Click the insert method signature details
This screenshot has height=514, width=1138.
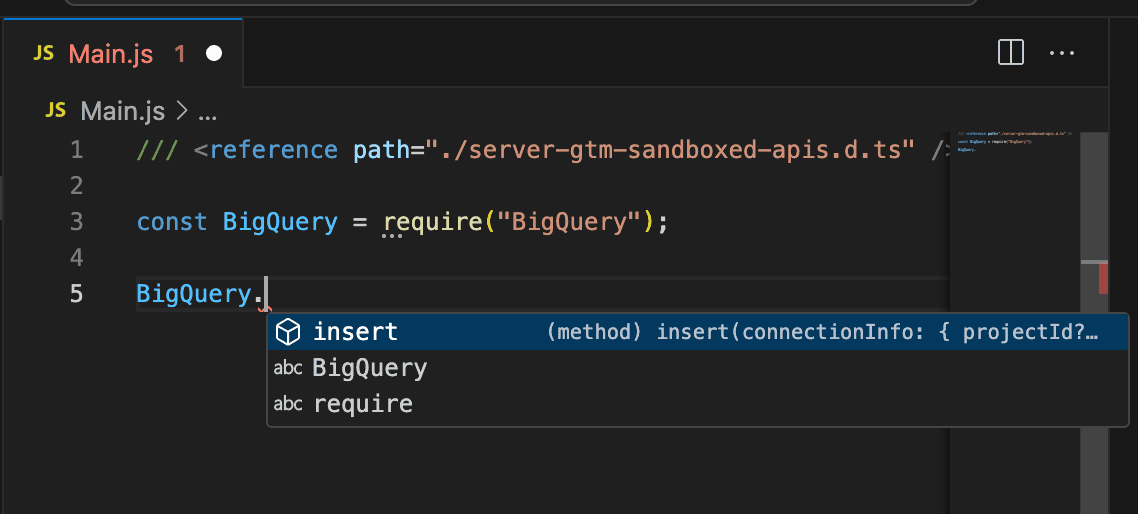click(x=822, y=333)
